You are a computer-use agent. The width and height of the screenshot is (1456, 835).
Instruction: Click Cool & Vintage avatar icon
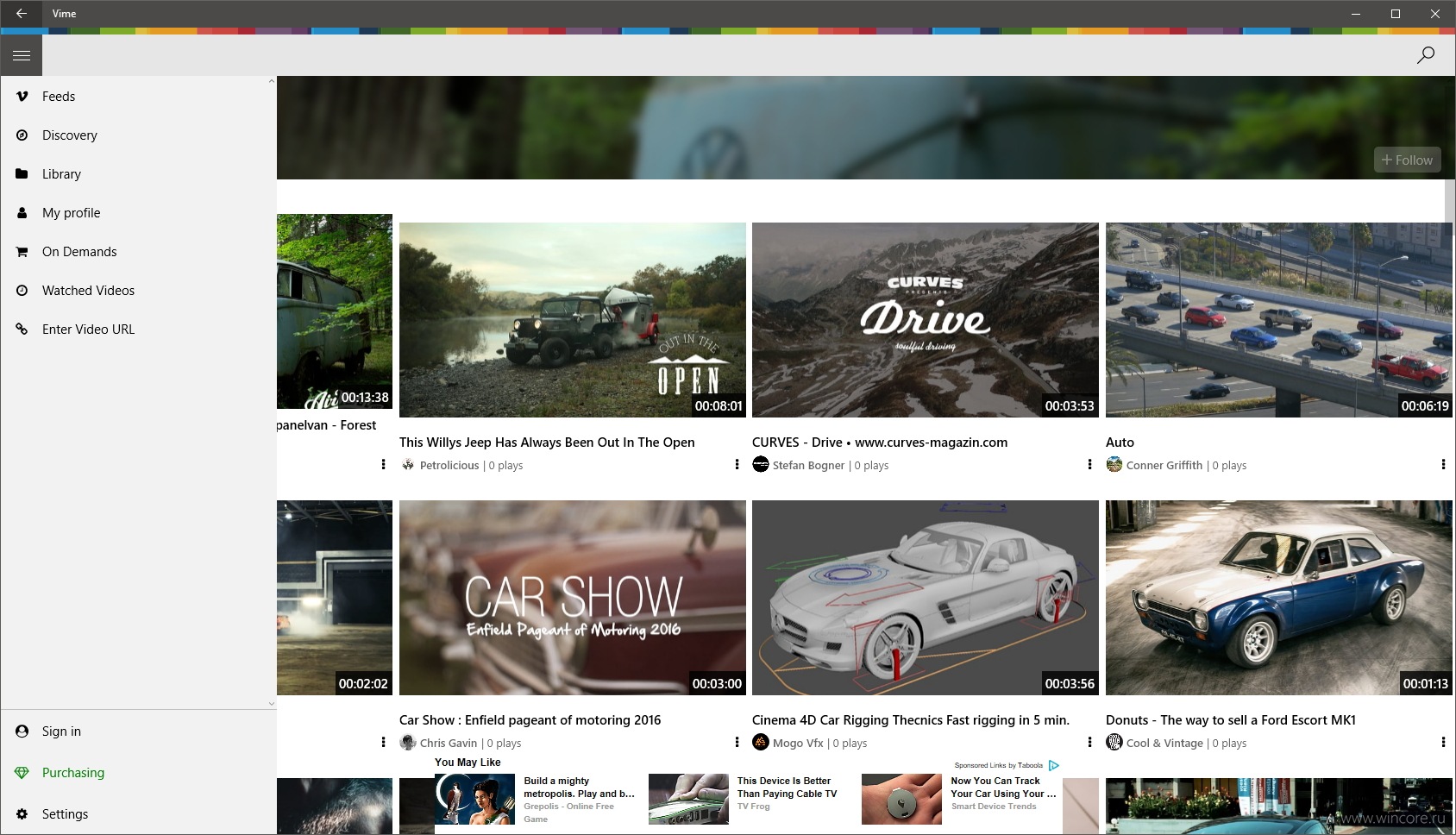(x=1114, y=743)
